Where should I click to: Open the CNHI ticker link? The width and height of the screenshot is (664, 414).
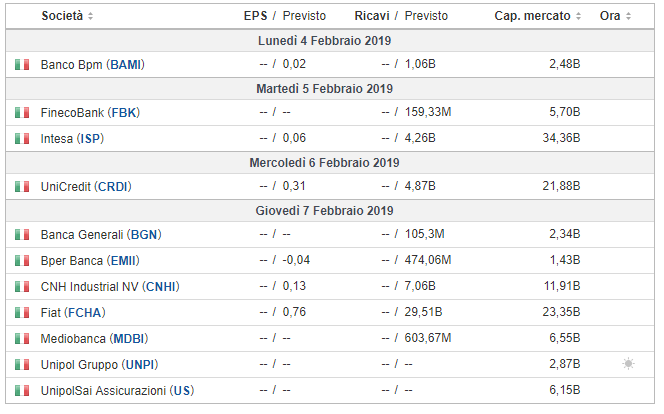(160, 287)
